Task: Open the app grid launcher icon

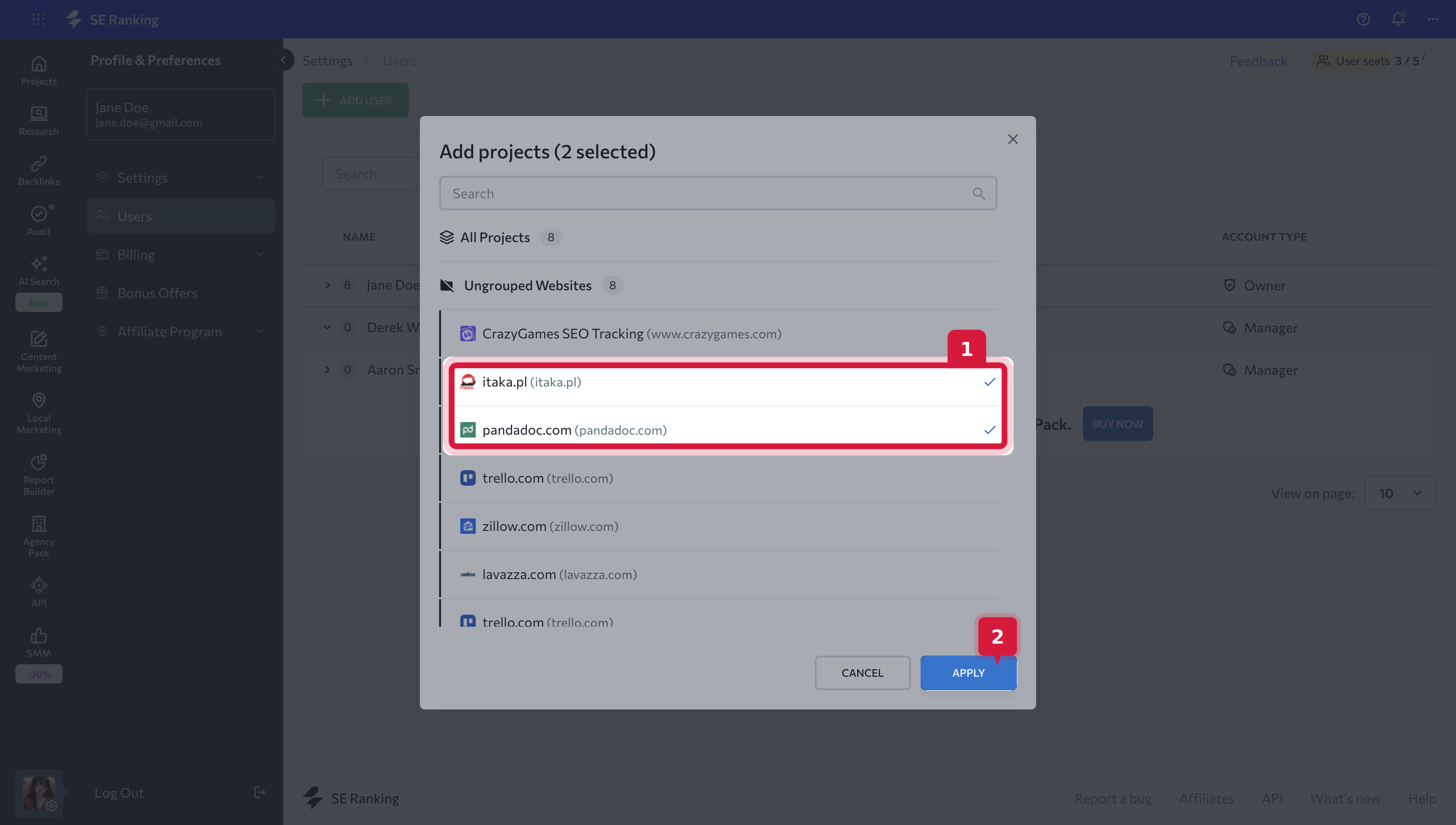Action: tap(39, 19)
